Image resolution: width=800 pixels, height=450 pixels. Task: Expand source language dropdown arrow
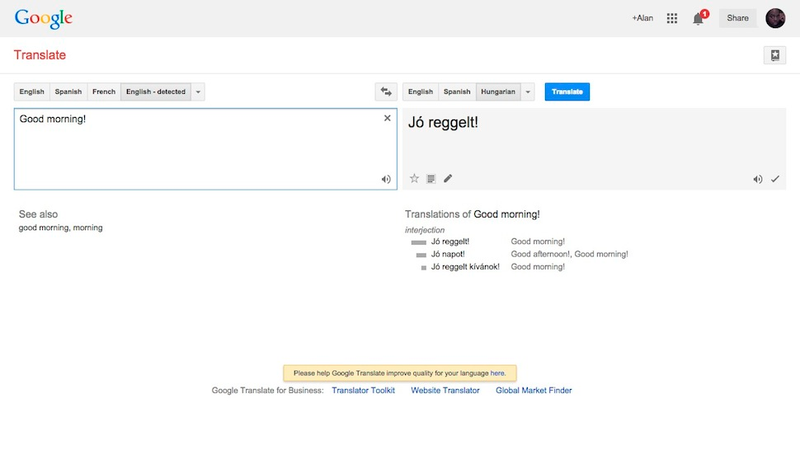(x=198, y=92)
